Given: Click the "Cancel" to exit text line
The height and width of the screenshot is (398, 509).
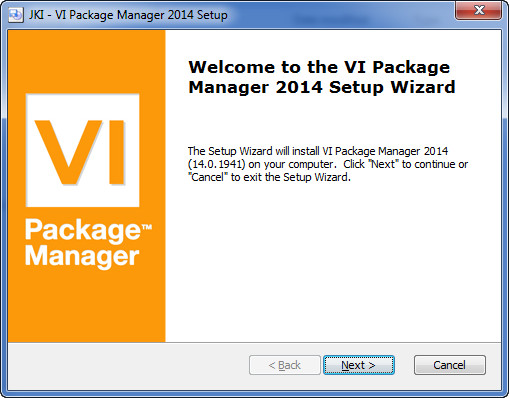Looking at the screenshot, I should (269, 177).
